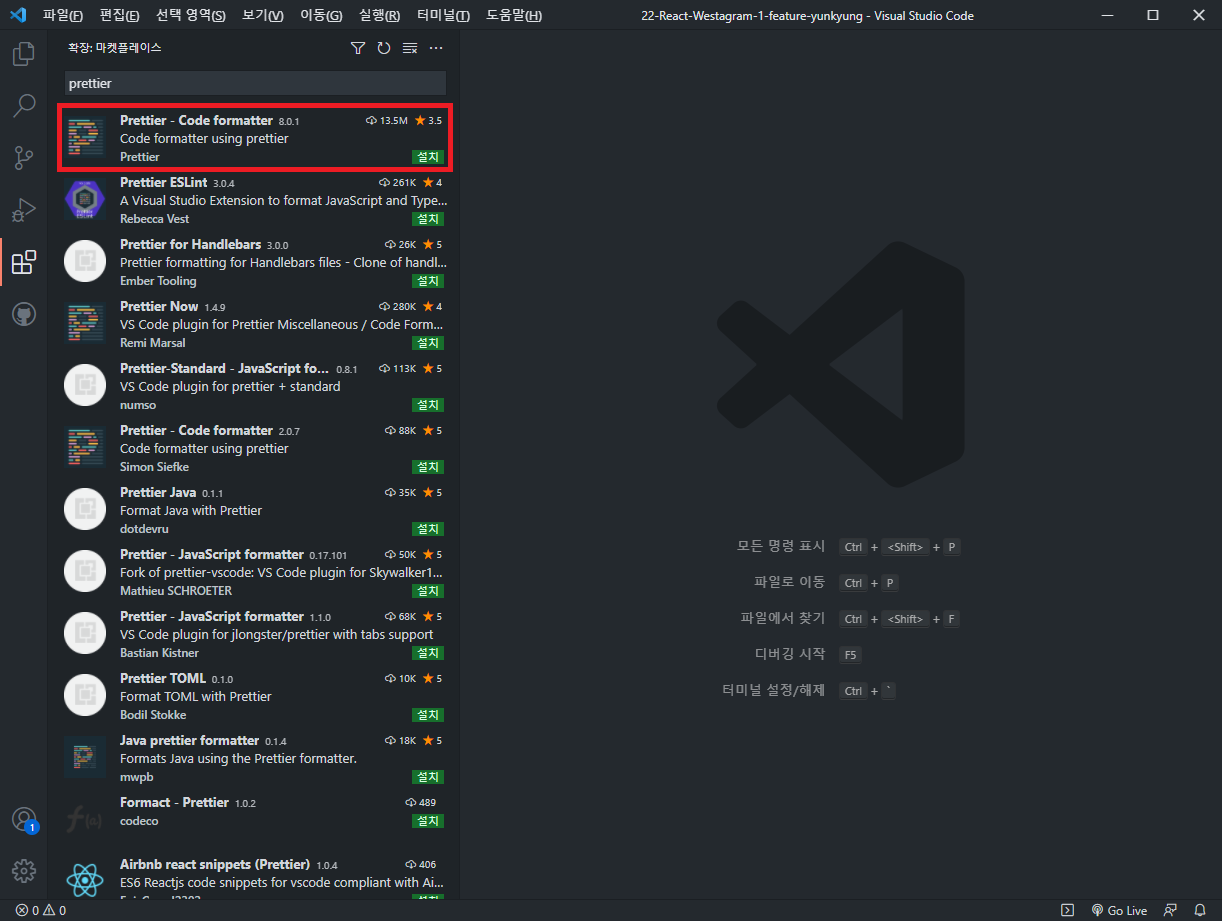Screen dimensions: 1222x921
Task: Open the 이동(G) menu
Action: tap(321, 16)
